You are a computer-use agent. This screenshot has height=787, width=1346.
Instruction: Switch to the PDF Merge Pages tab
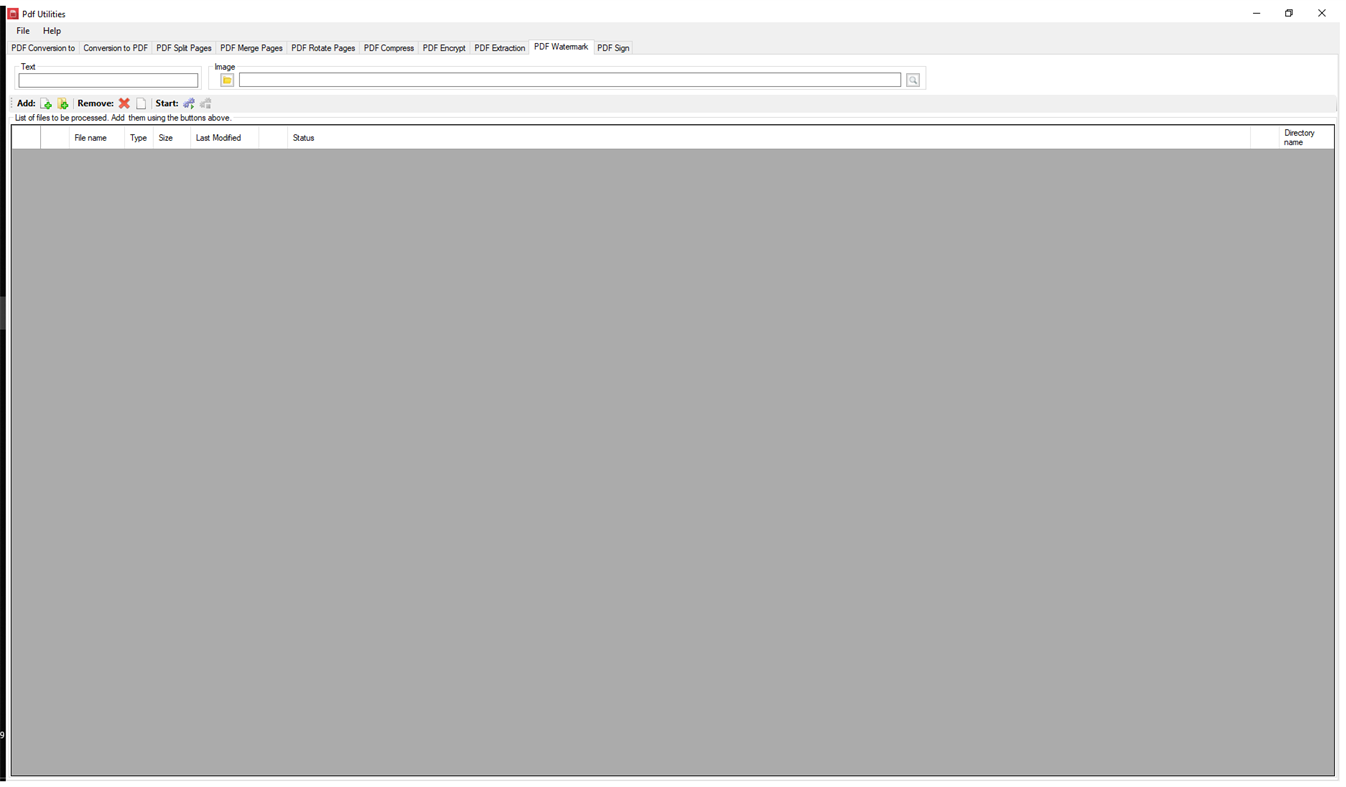(251, 47)
